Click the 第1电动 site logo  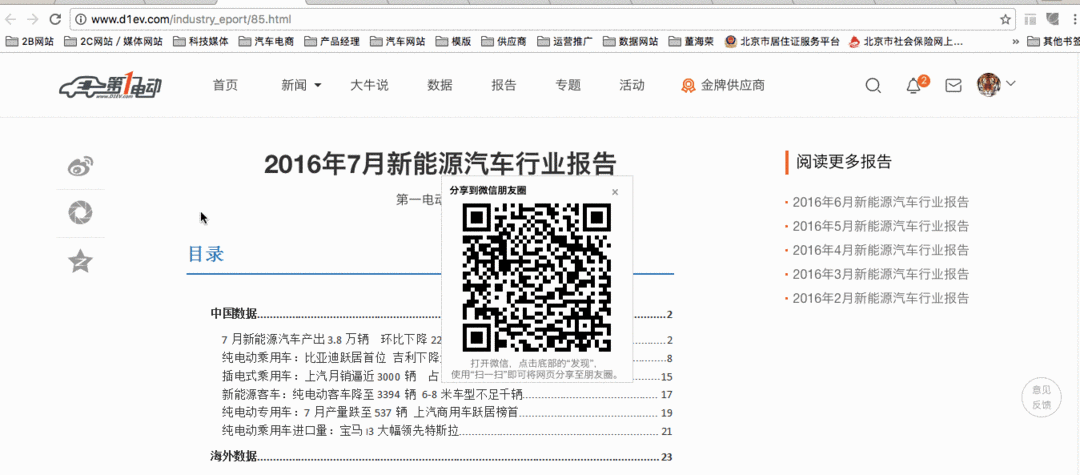click(111, 87)
